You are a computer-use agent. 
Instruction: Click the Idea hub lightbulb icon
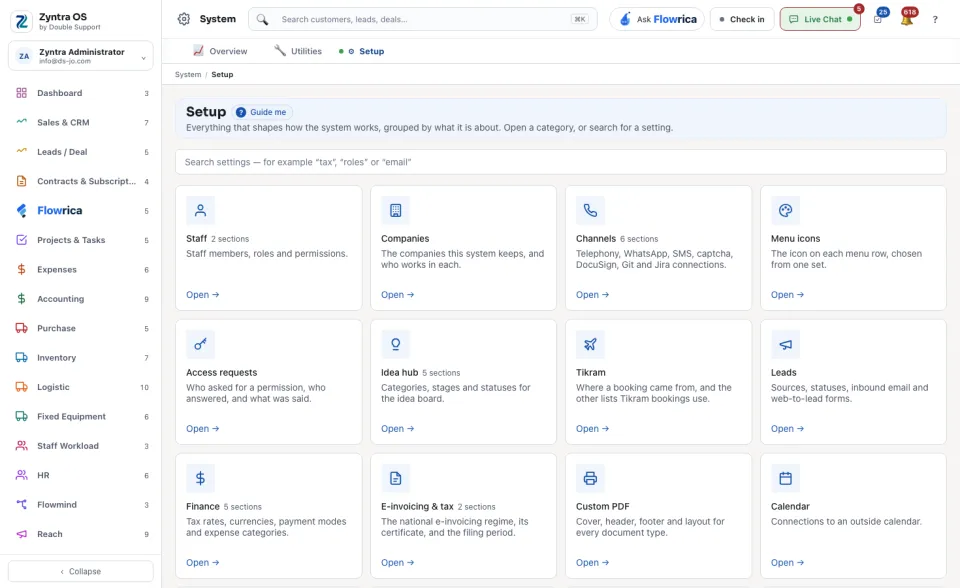396,344
